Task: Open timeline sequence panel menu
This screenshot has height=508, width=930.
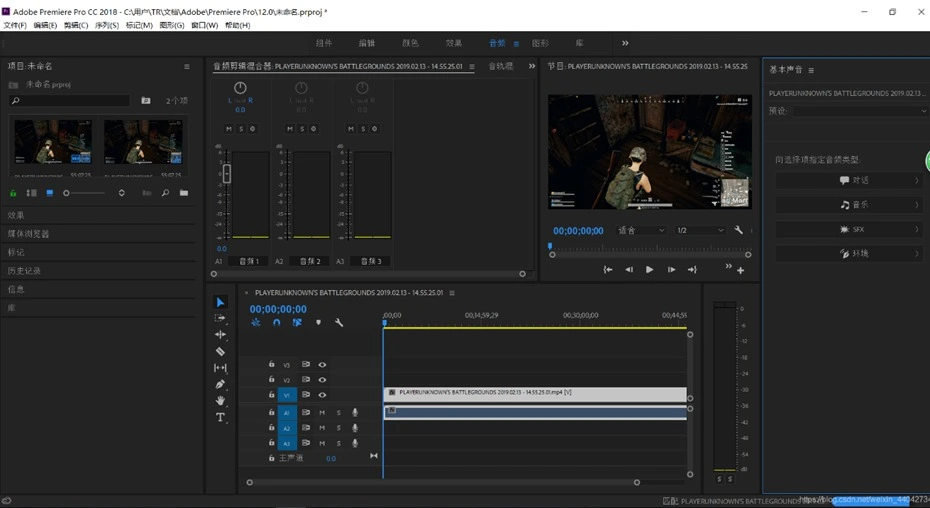Action: click(x=452, y=293)
